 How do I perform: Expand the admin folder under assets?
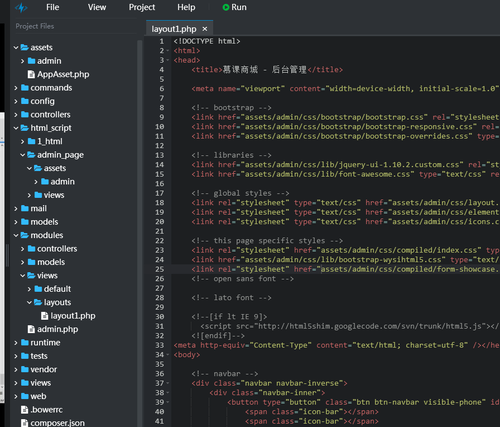[x=22, y=61]
